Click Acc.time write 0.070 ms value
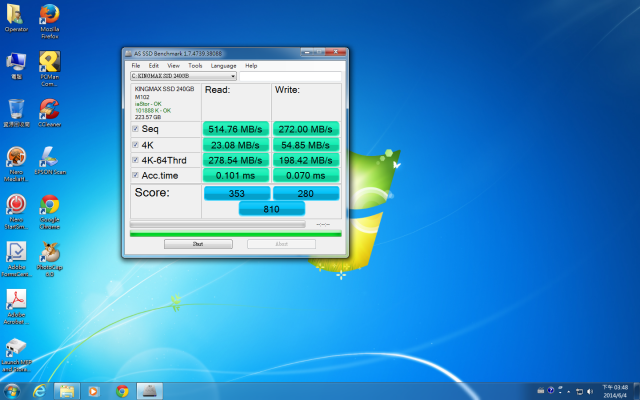 [x=306, y=176]
